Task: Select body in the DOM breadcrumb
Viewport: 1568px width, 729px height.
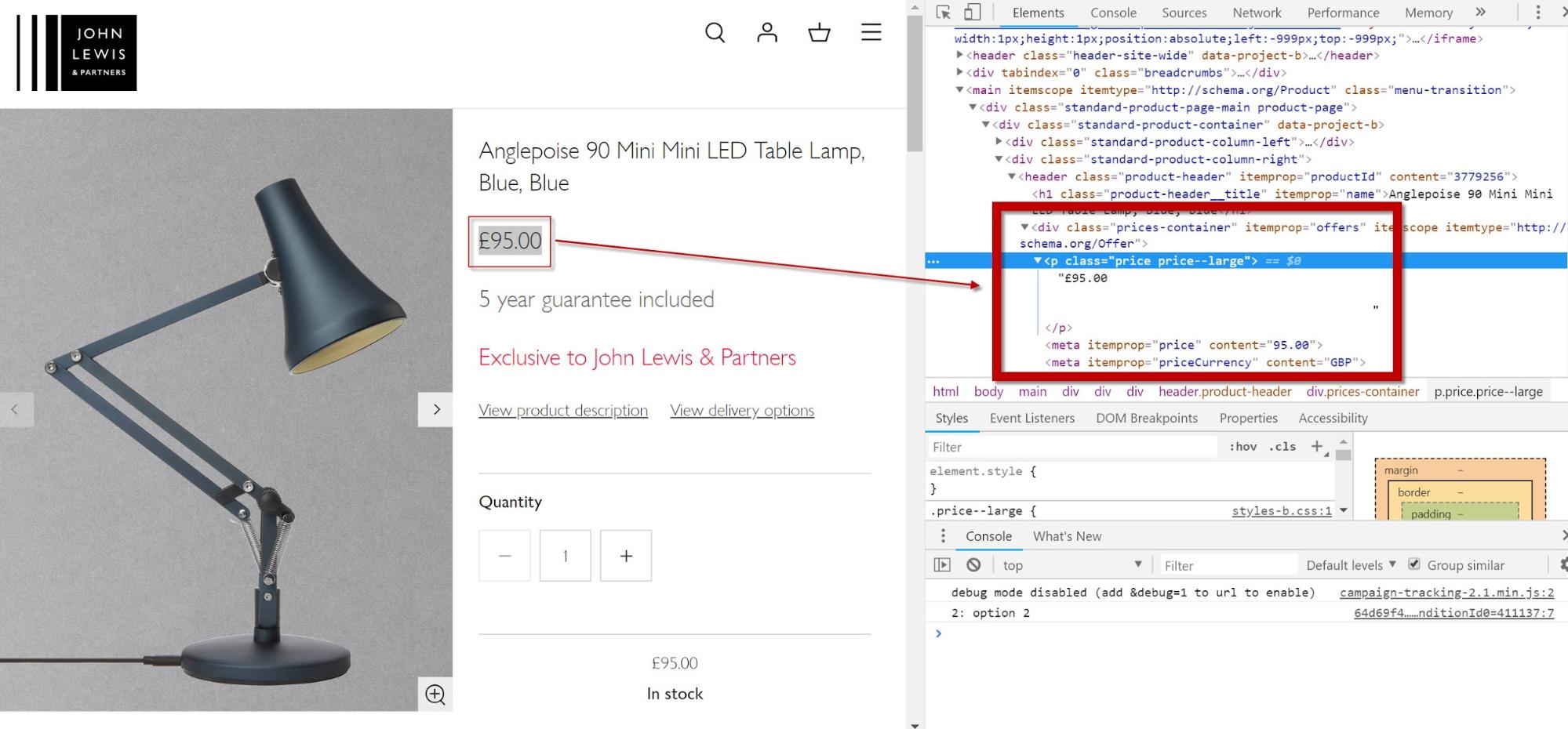Action: [x=988, y=391]
